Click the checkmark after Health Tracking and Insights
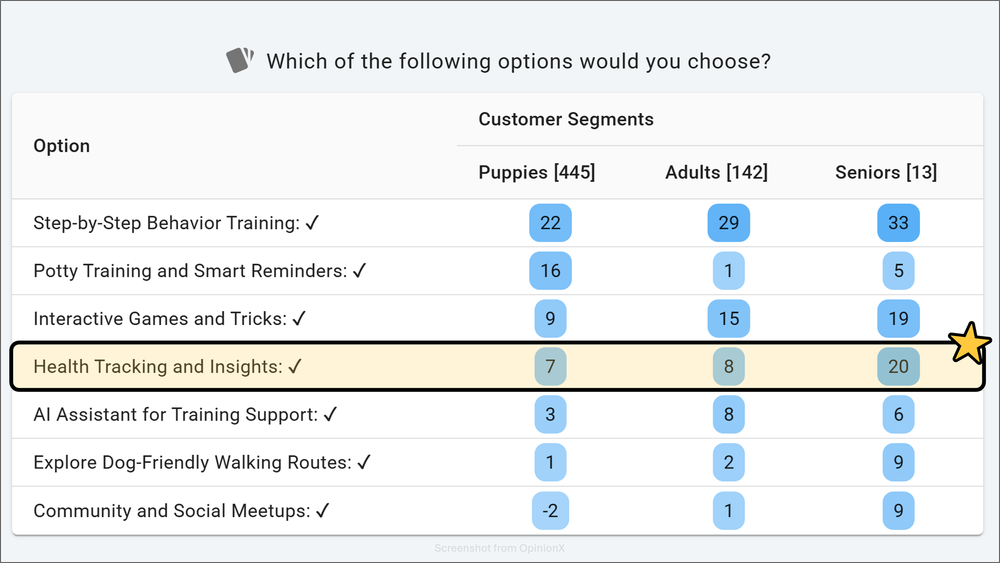Viewport: 1000px width, 563px height. pos(295,367)
